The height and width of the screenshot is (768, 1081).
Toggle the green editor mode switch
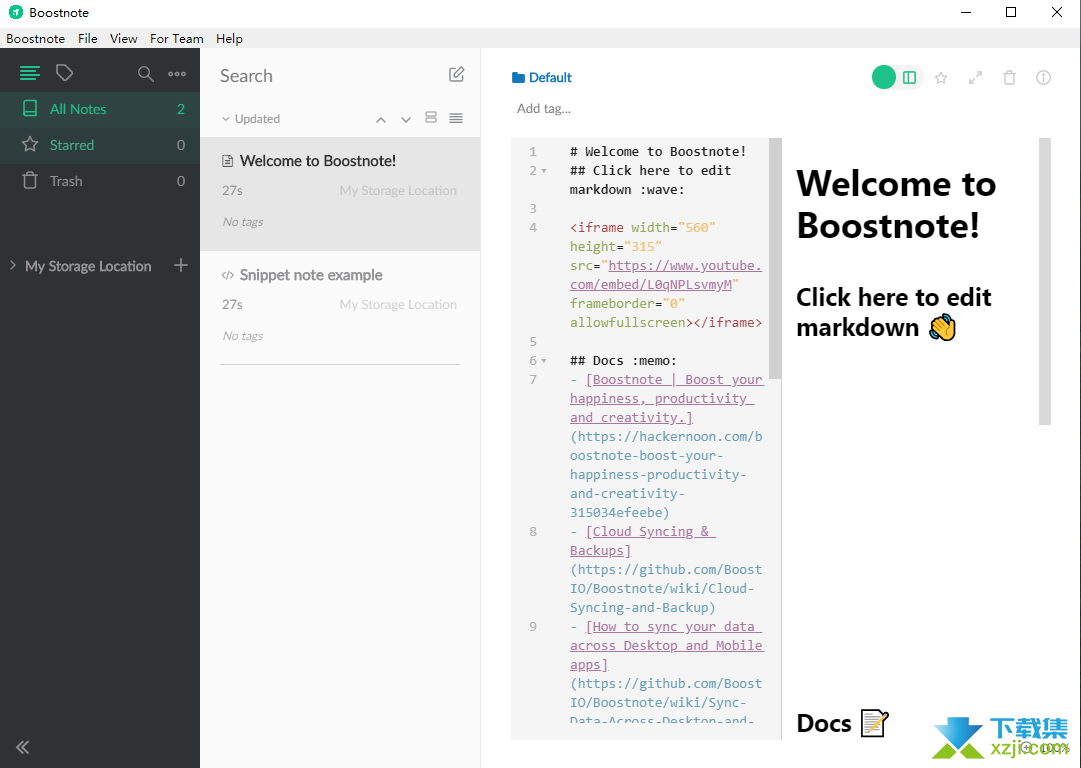click(884, 77)
